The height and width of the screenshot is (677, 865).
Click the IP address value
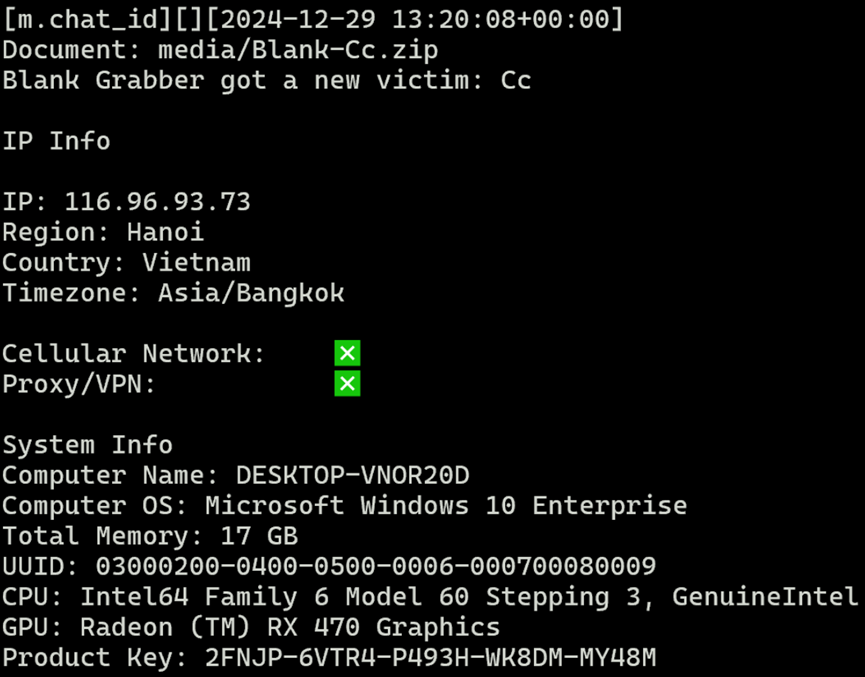pos(157,202)
